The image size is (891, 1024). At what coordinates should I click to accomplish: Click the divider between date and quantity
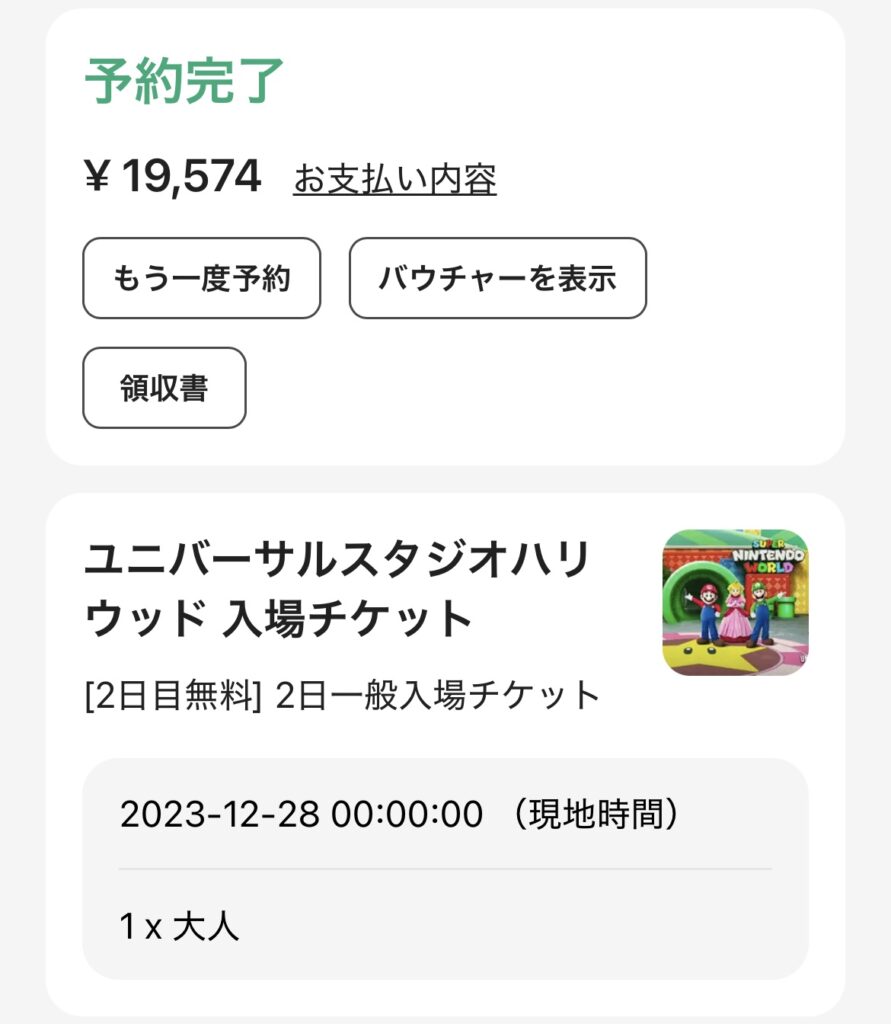pyautogui.click(x=446, y=869)
